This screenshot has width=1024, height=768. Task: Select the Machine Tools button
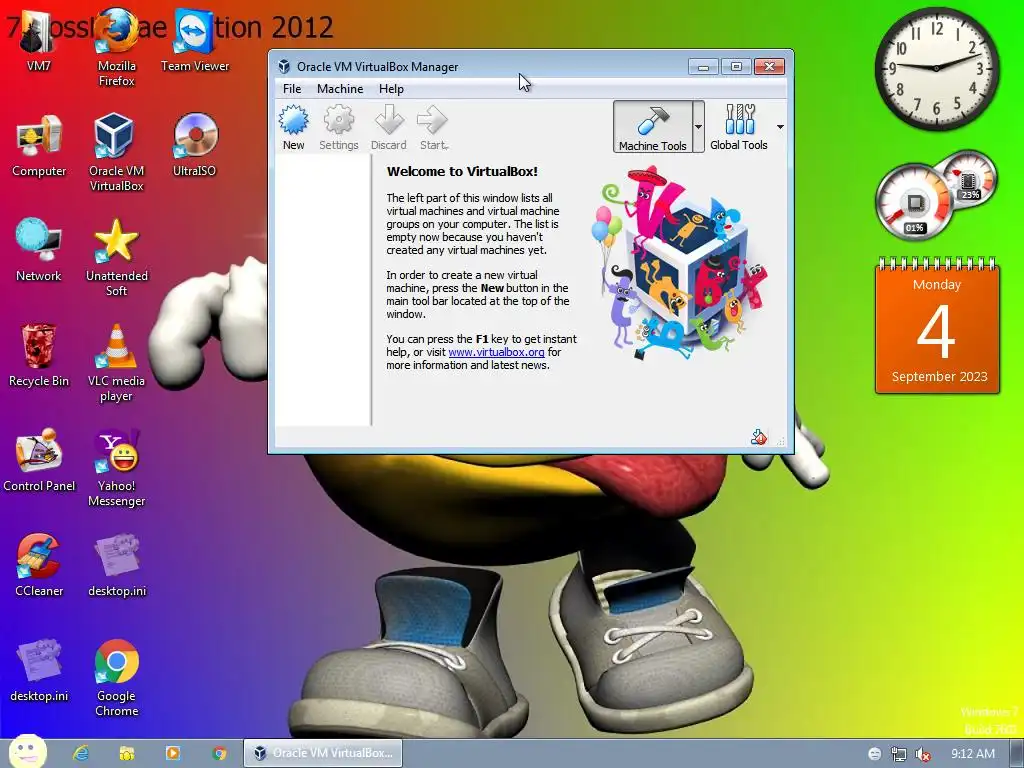(652, 127)
